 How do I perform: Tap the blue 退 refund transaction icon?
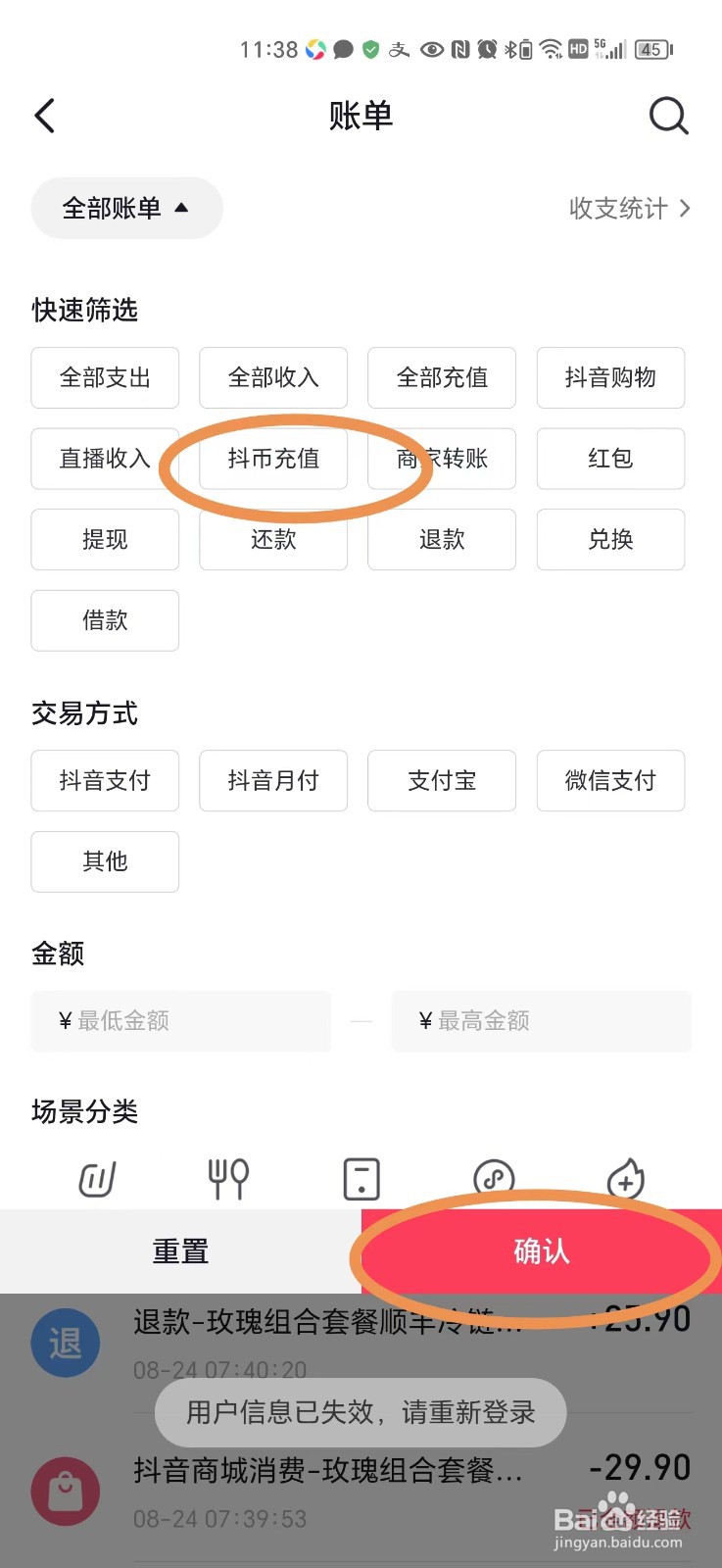click(x=66, y=1343)
